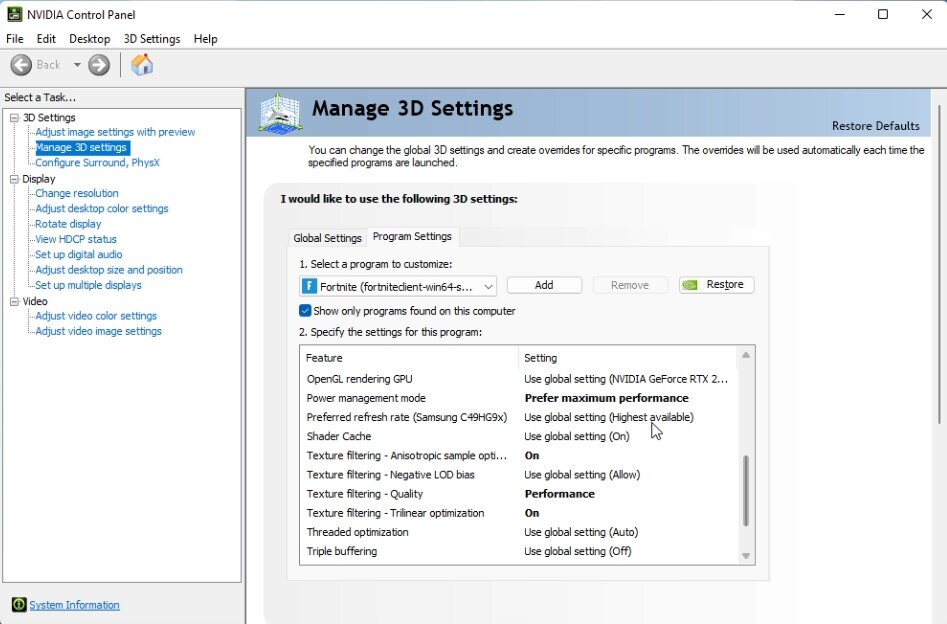Open the program selection dropdown
Image resolution: width=947 pixels, height=624 pixels.
point(488,286)
